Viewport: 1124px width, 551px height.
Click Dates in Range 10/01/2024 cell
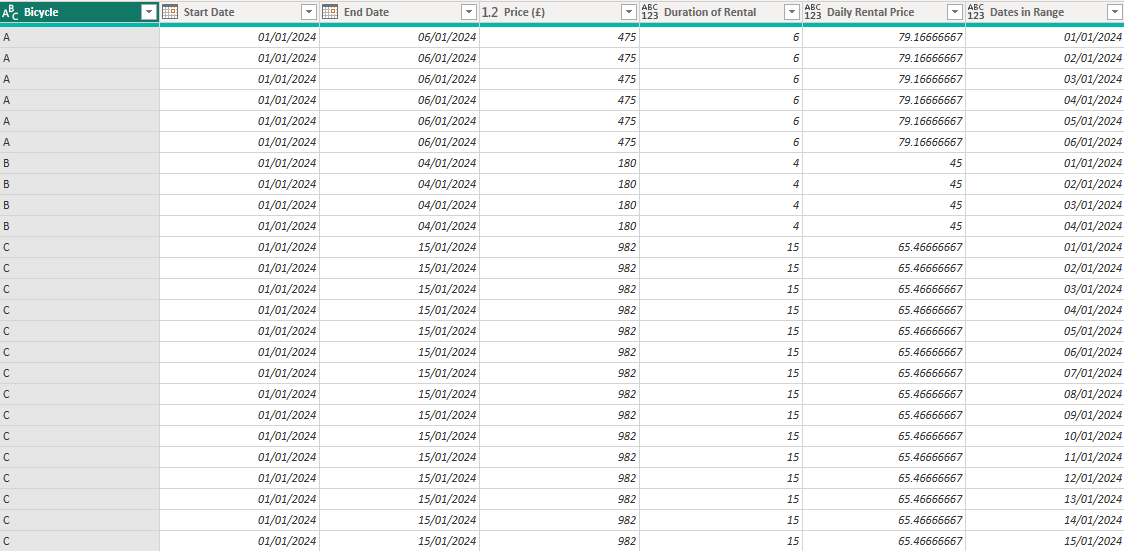tap(1044, 436)
